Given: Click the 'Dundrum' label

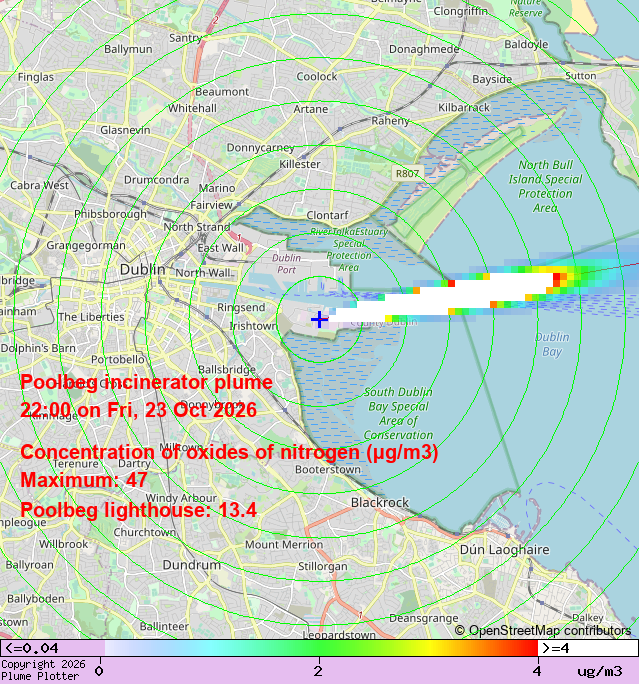Looking at the screenshot, I should tap(191, 565).
